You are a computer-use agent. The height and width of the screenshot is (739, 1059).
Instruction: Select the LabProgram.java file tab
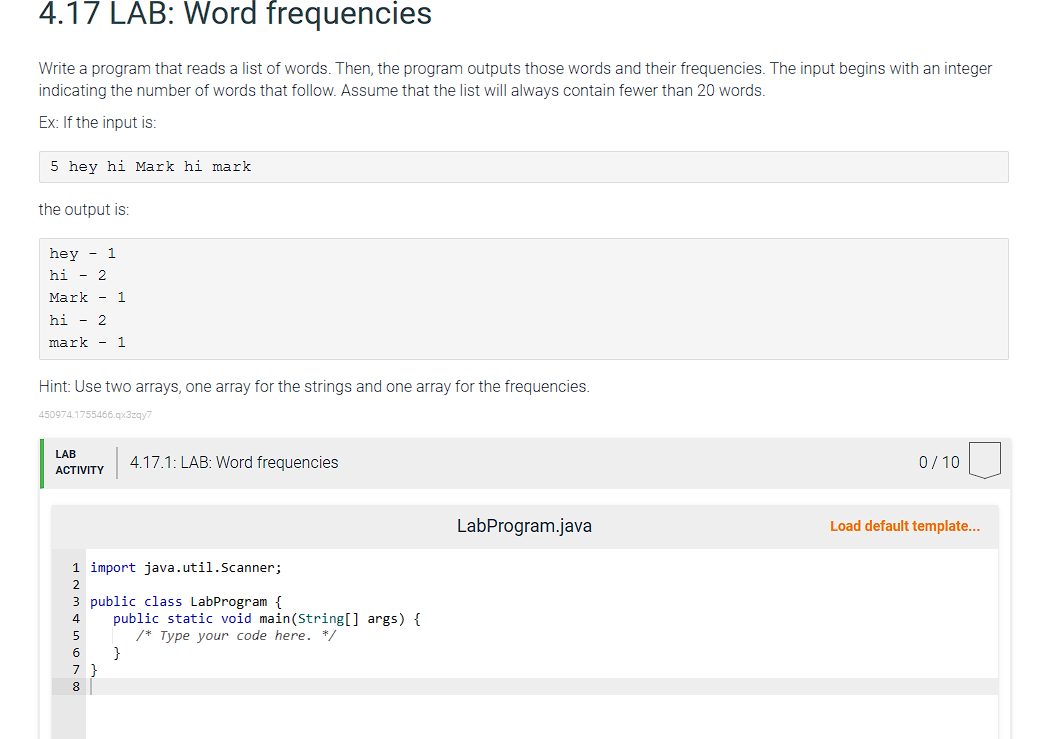pyautogui.click(x=524, y=525)
